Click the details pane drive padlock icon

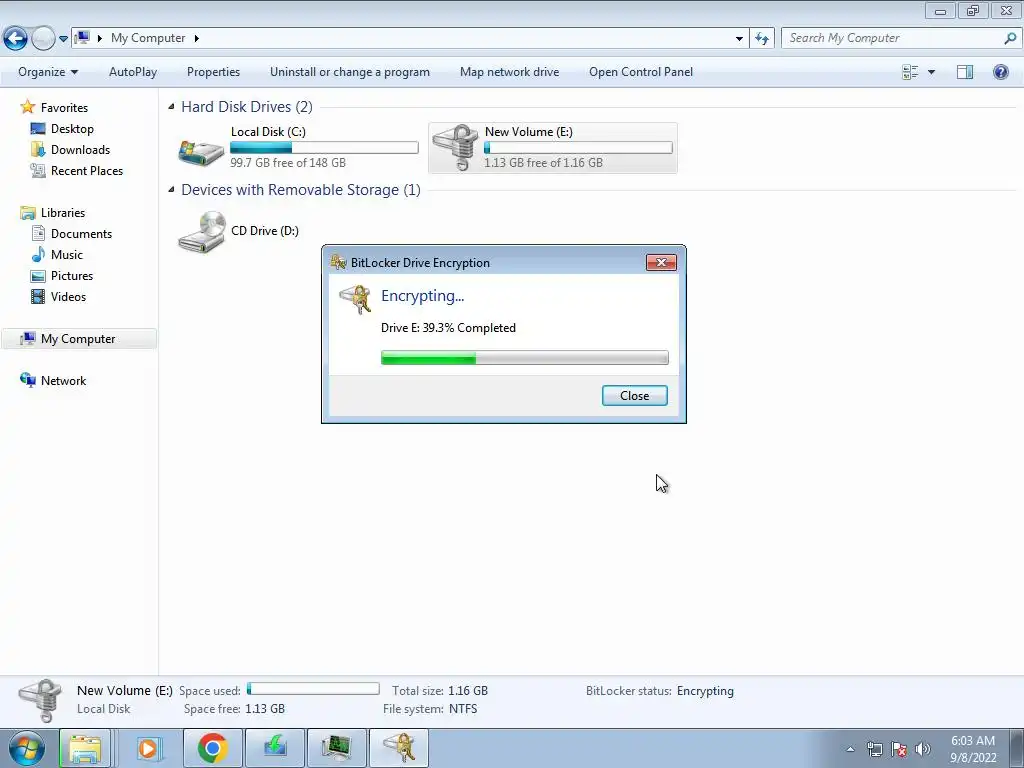tap(40, 699)
